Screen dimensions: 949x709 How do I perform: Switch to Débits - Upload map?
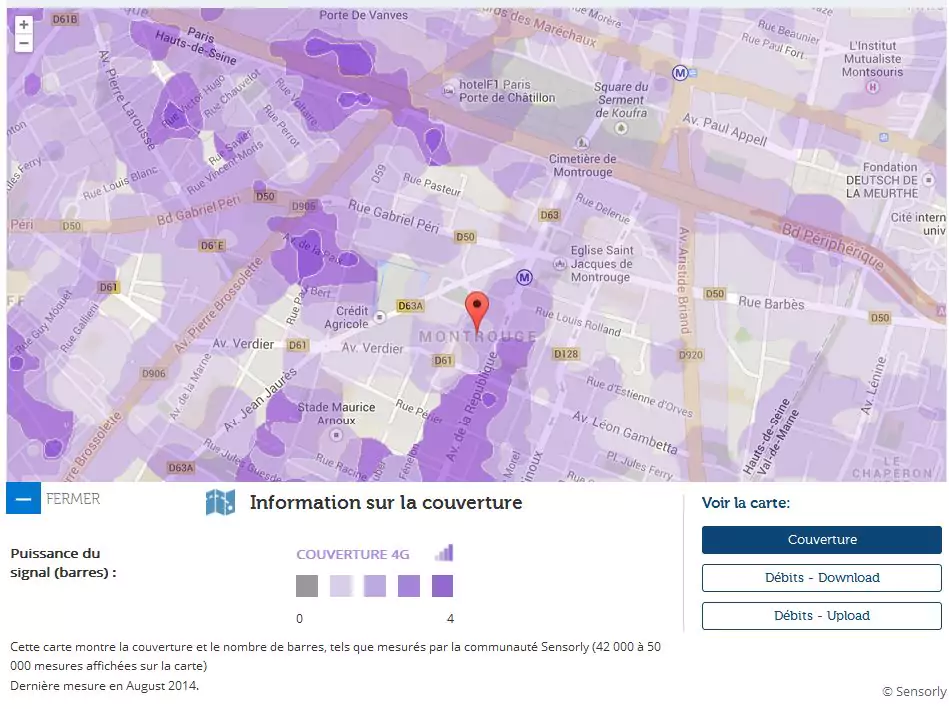click(x=821, y=616)
